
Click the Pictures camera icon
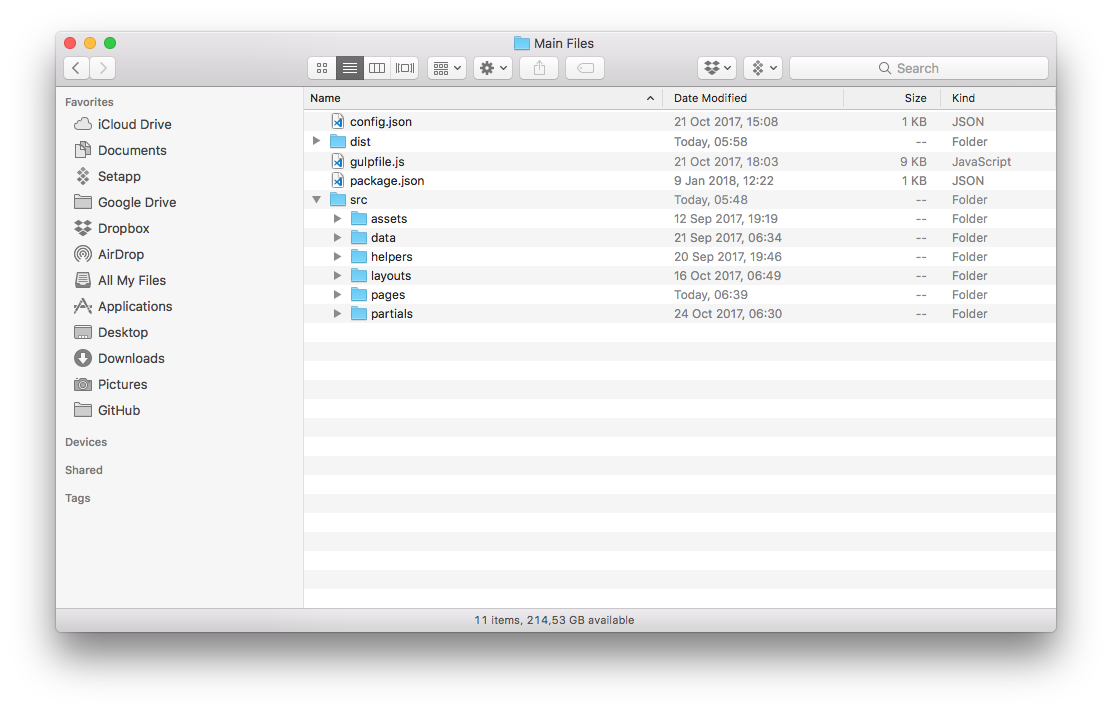pos(83,384)
